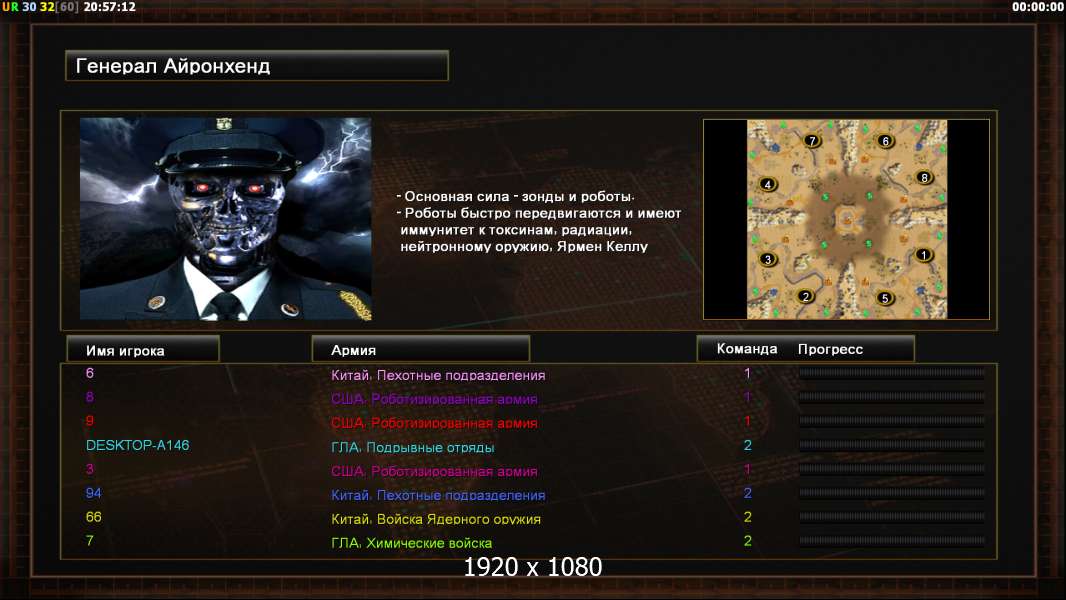1066x600 pixels.
Task: Click start position 1 marker on map
Action: click(x=923, y=255)
